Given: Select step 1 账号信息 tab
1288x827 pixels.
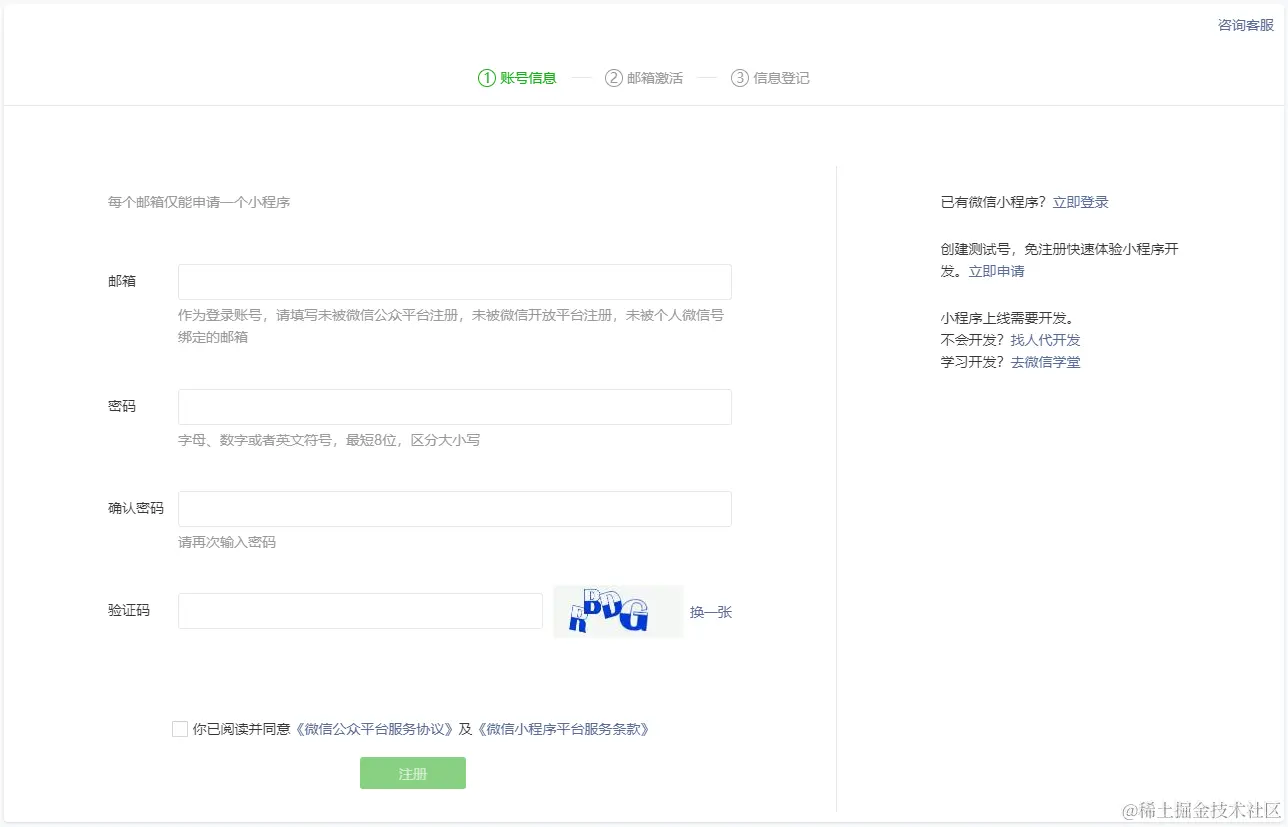Looking at the screenshot, I should 517,78.
